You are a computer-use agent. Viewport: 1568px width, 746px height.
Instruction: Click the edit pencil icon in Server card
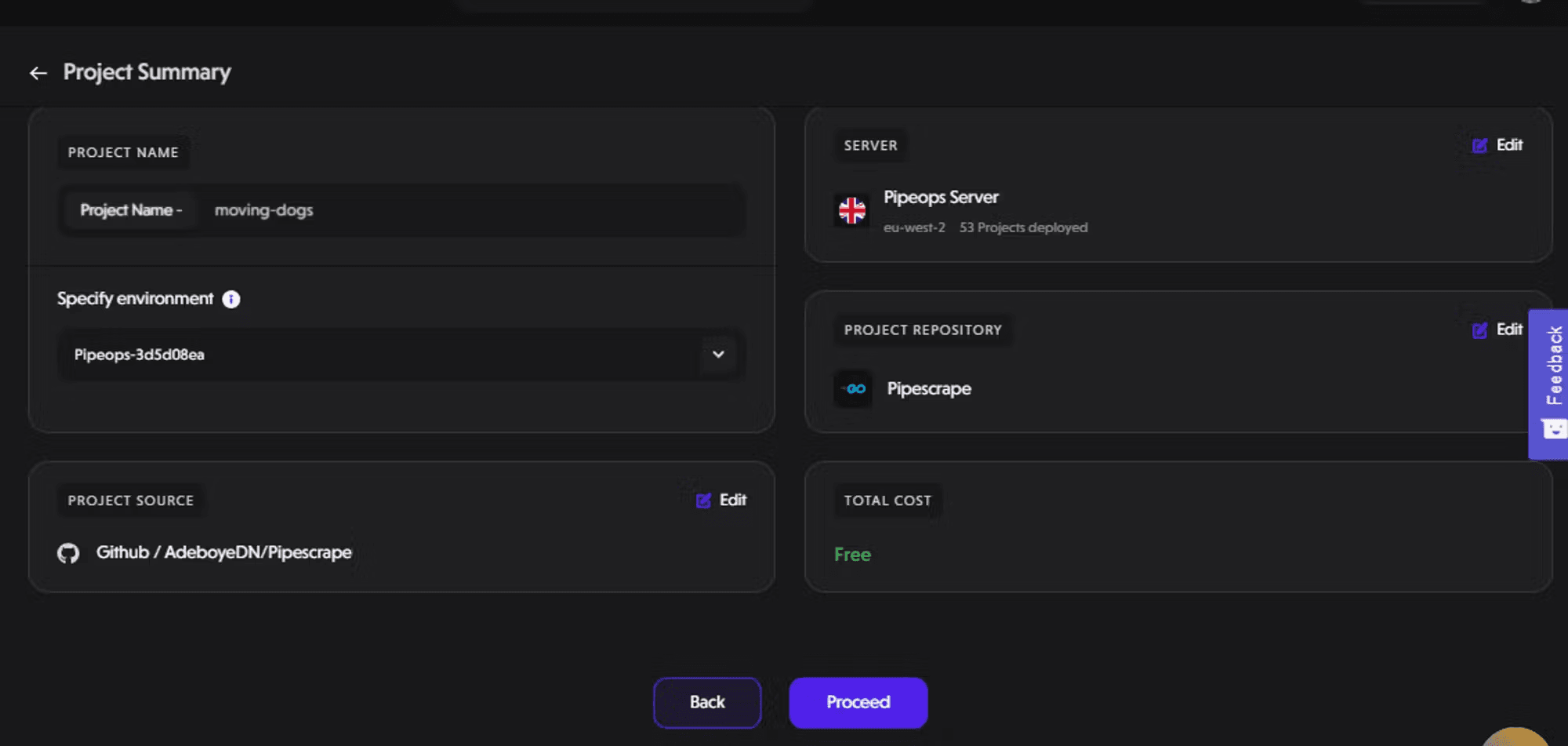(1479, 146)
